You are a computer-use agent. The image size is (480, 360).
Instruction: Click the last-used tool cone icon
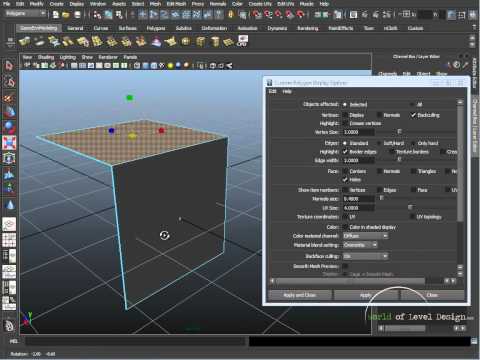coord(10,205)
